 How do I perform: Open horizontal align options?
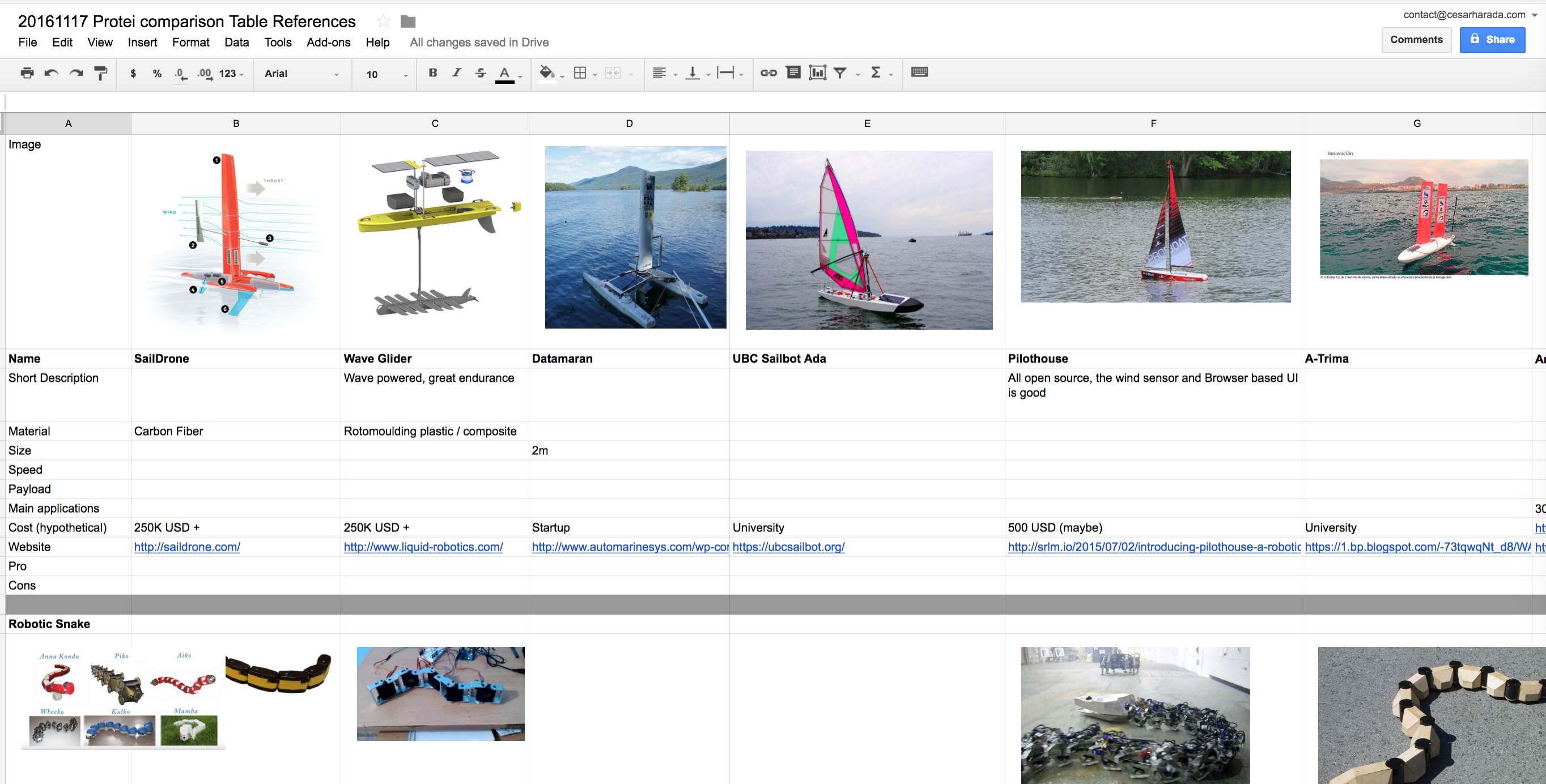[659, 73]
